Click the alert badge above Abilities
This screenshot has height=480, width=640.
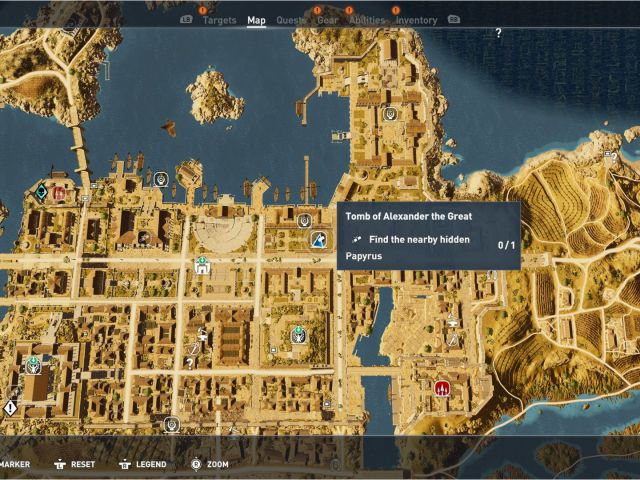click(349, 10)
